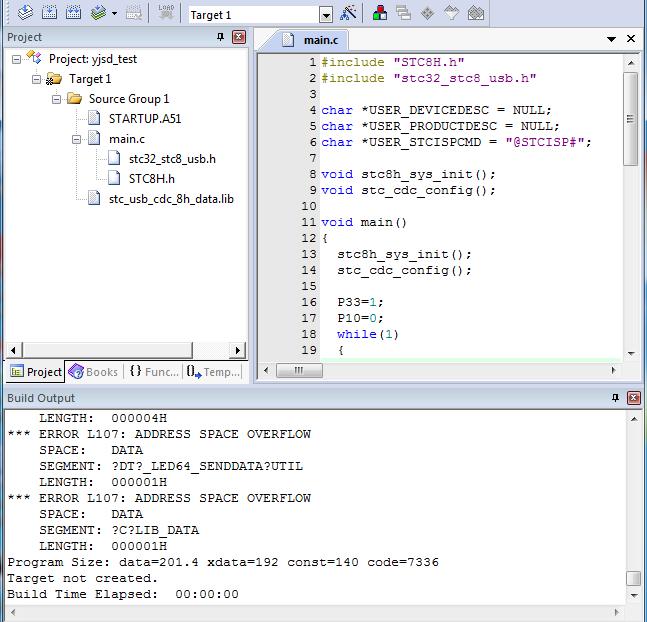Pin the Project panel

pyautogui.click(x=220, y=37)
